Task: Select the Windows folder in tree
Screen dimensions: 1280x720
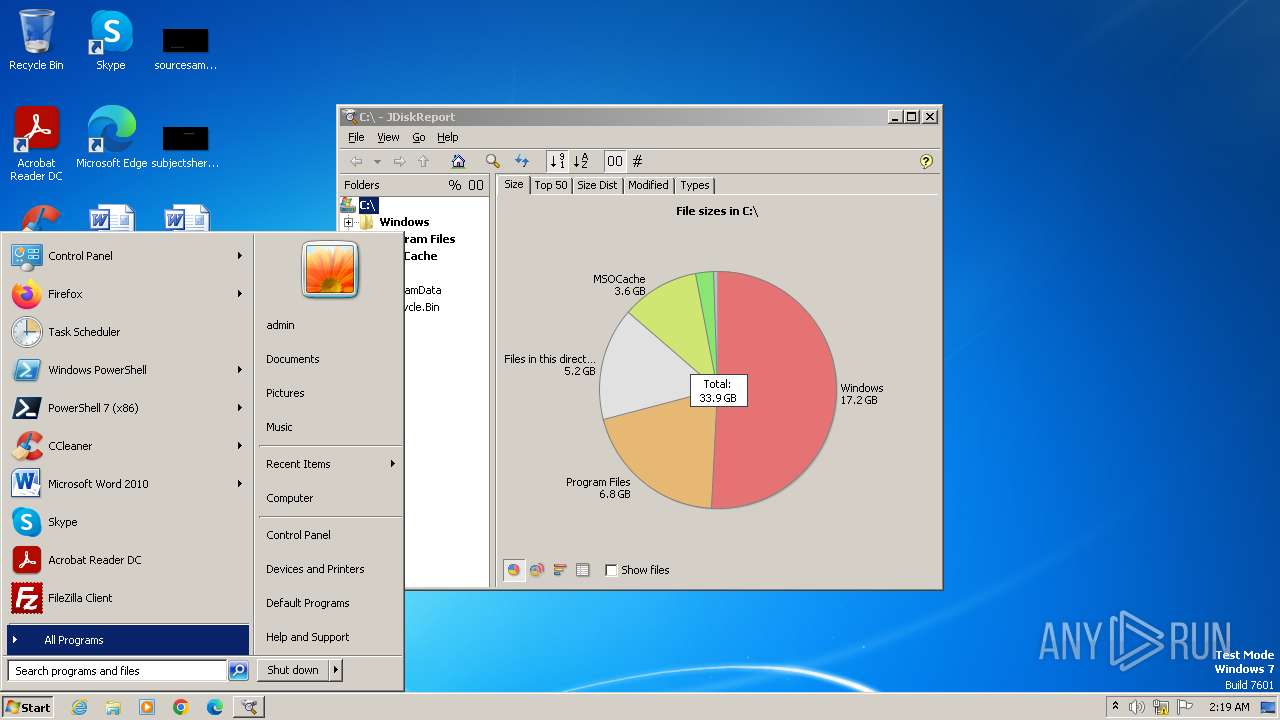Action: (x=404, y=222)
